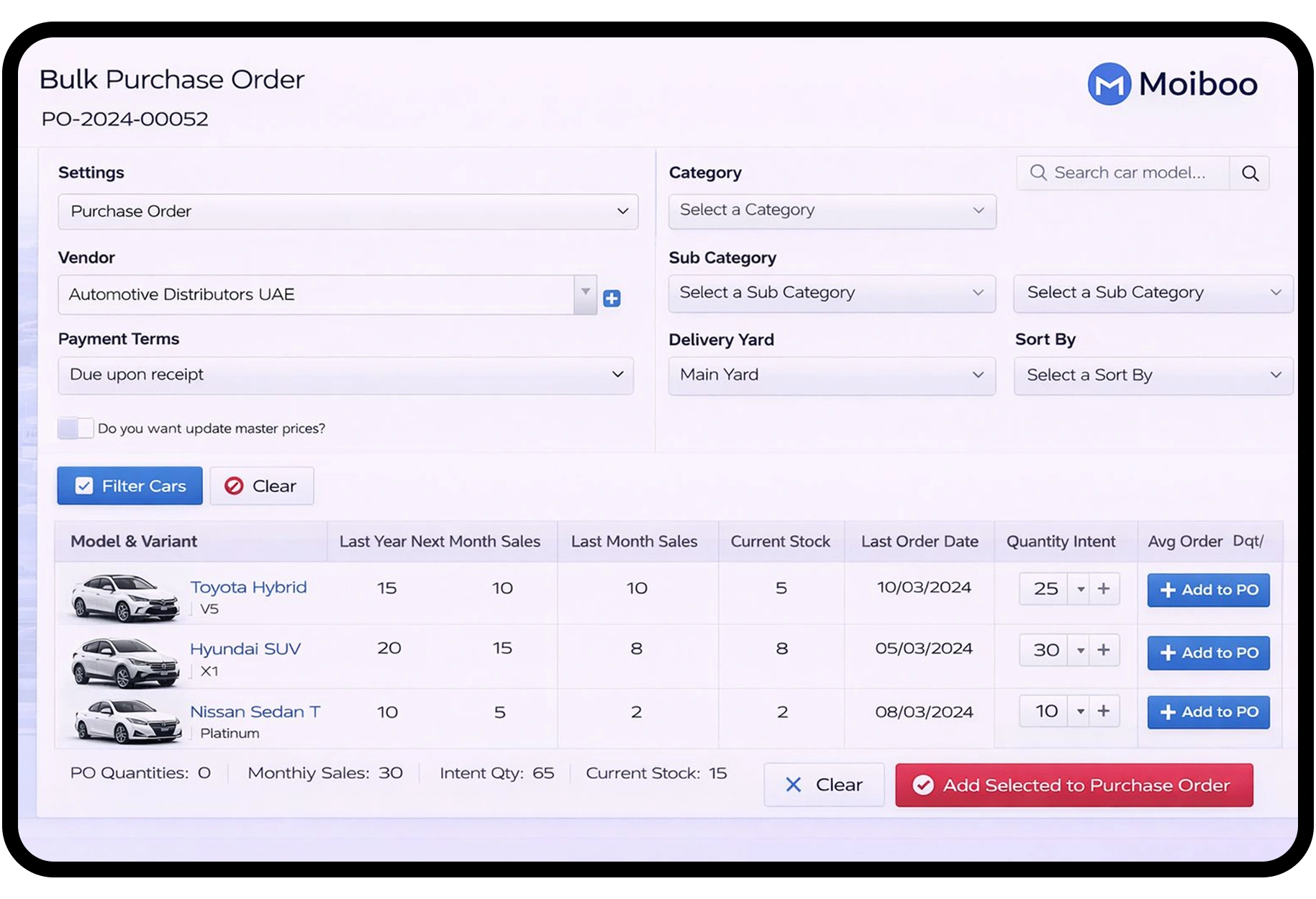1316x899 pixels.
Task: Click the Bulk Purchase Order title
Action: tap(172, 80)
